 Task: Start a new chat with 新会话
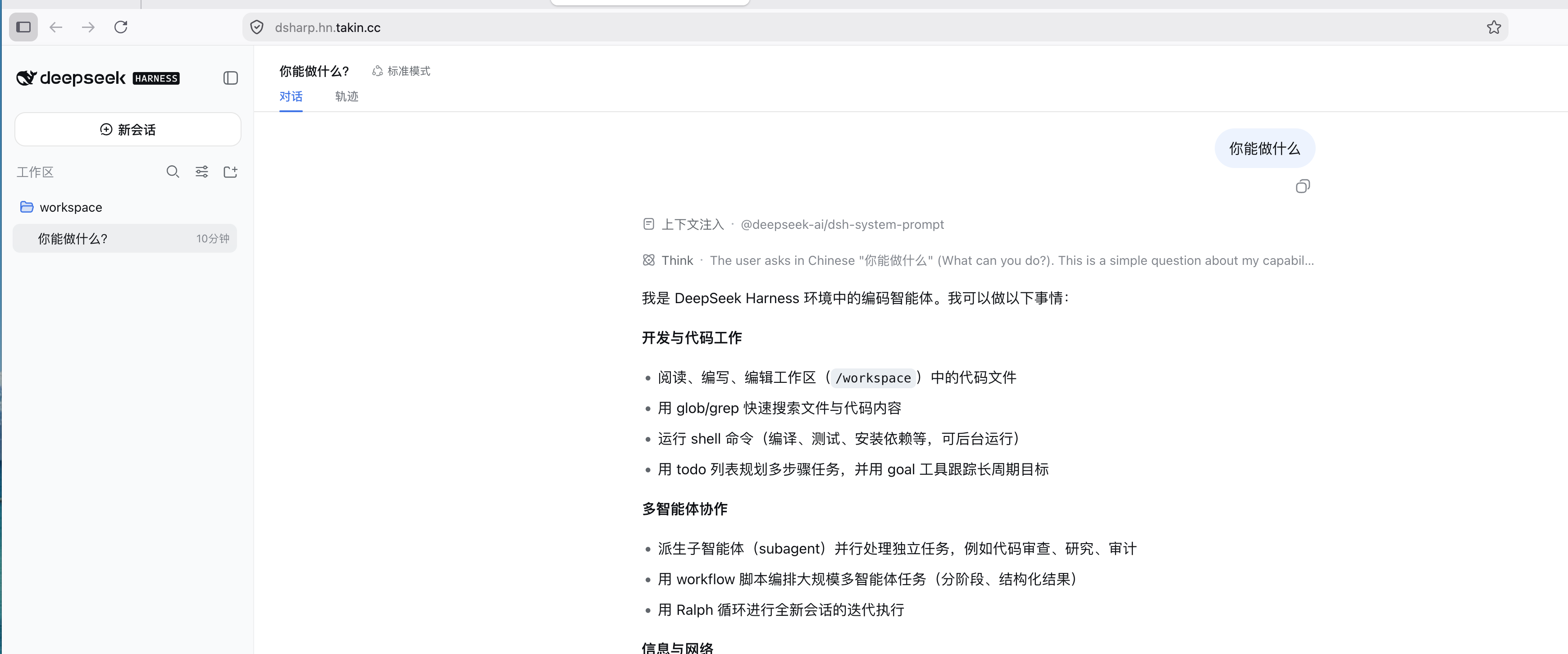(x=128, y=130)
